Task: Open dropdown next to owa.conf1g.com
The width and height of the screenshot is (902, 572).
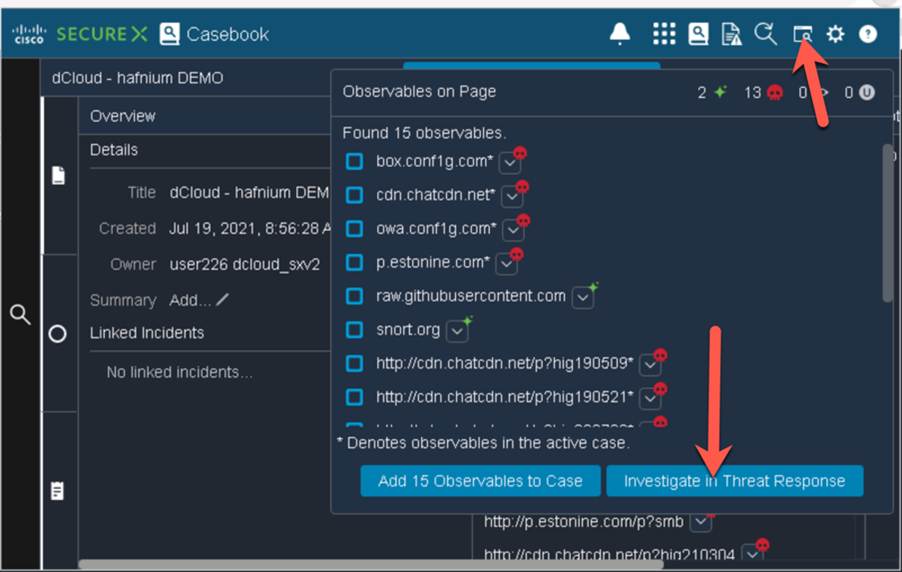Action: (x=513, y=231)
